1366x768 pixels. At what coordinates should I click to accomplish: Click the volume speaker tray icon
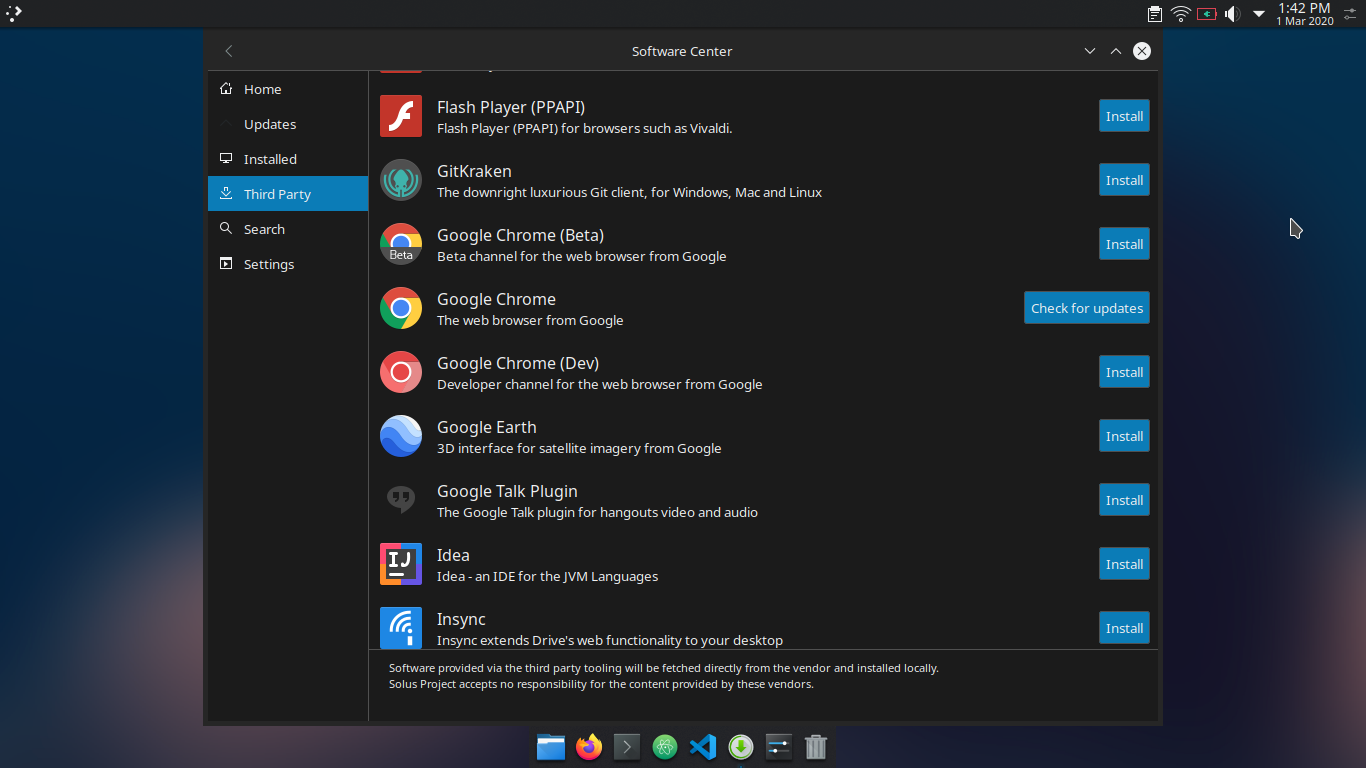(1232, 14)
